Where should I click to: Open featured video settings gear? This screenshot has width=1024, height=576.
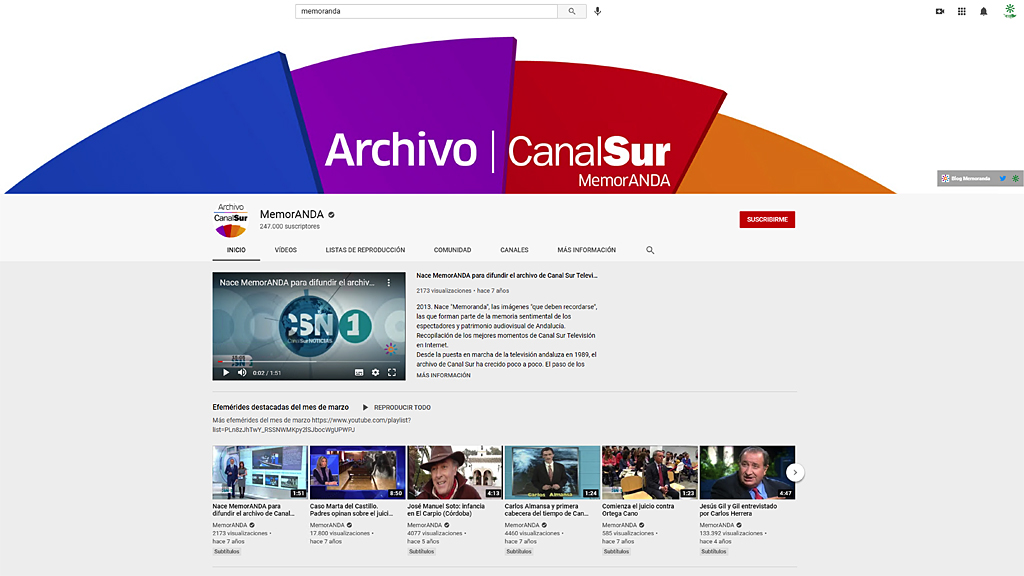tap(376, 372)
